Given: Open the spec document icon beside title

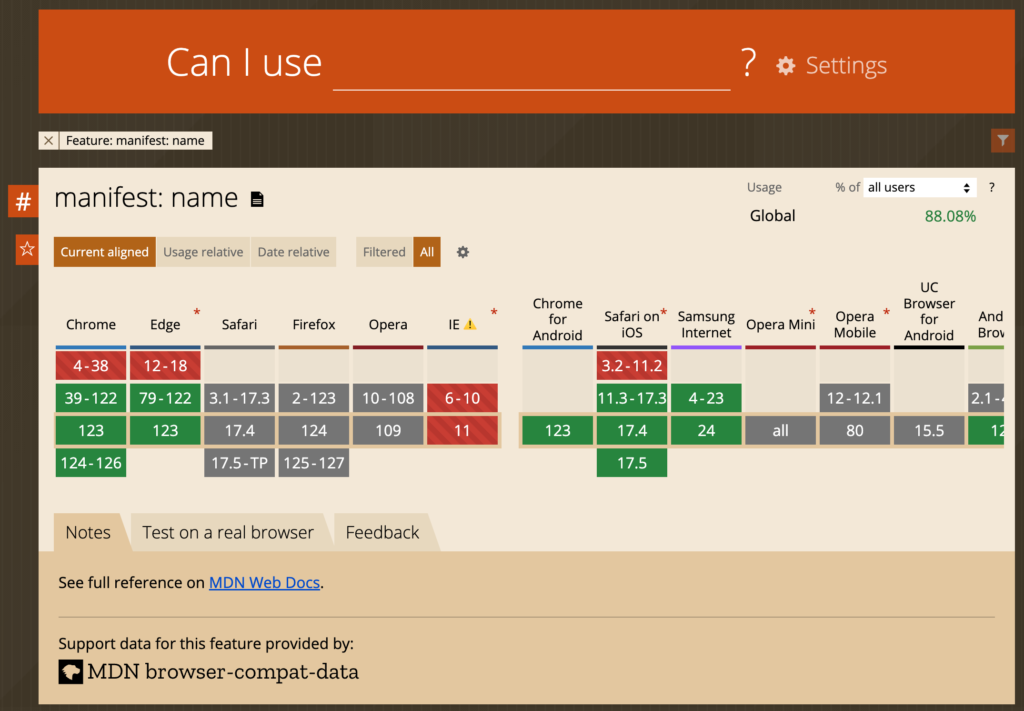Looking at the screenshot, I should (257, 199).
